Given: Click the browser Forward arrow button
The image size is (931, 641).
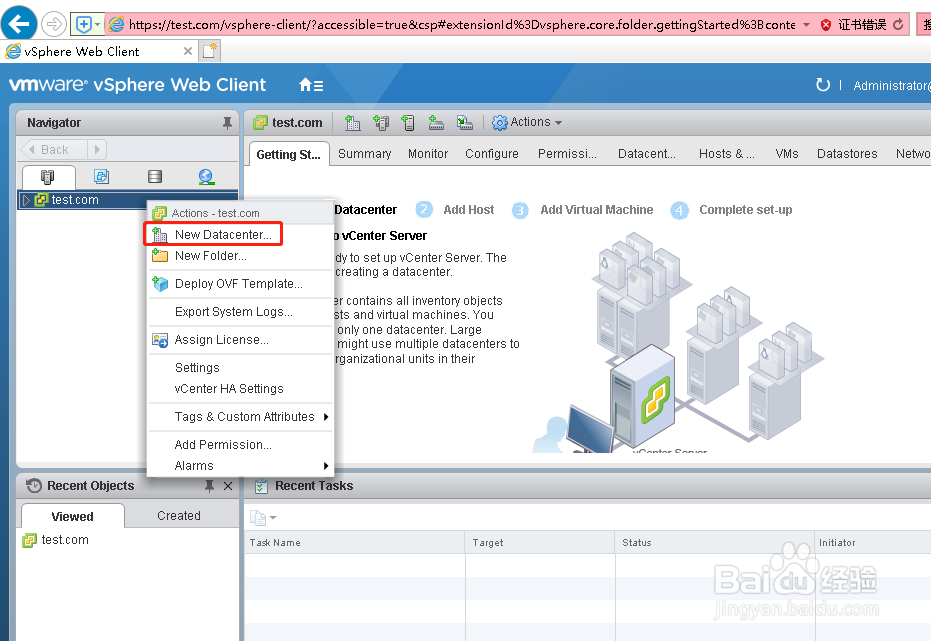Looking at the screenshot, I should point(54,24).
